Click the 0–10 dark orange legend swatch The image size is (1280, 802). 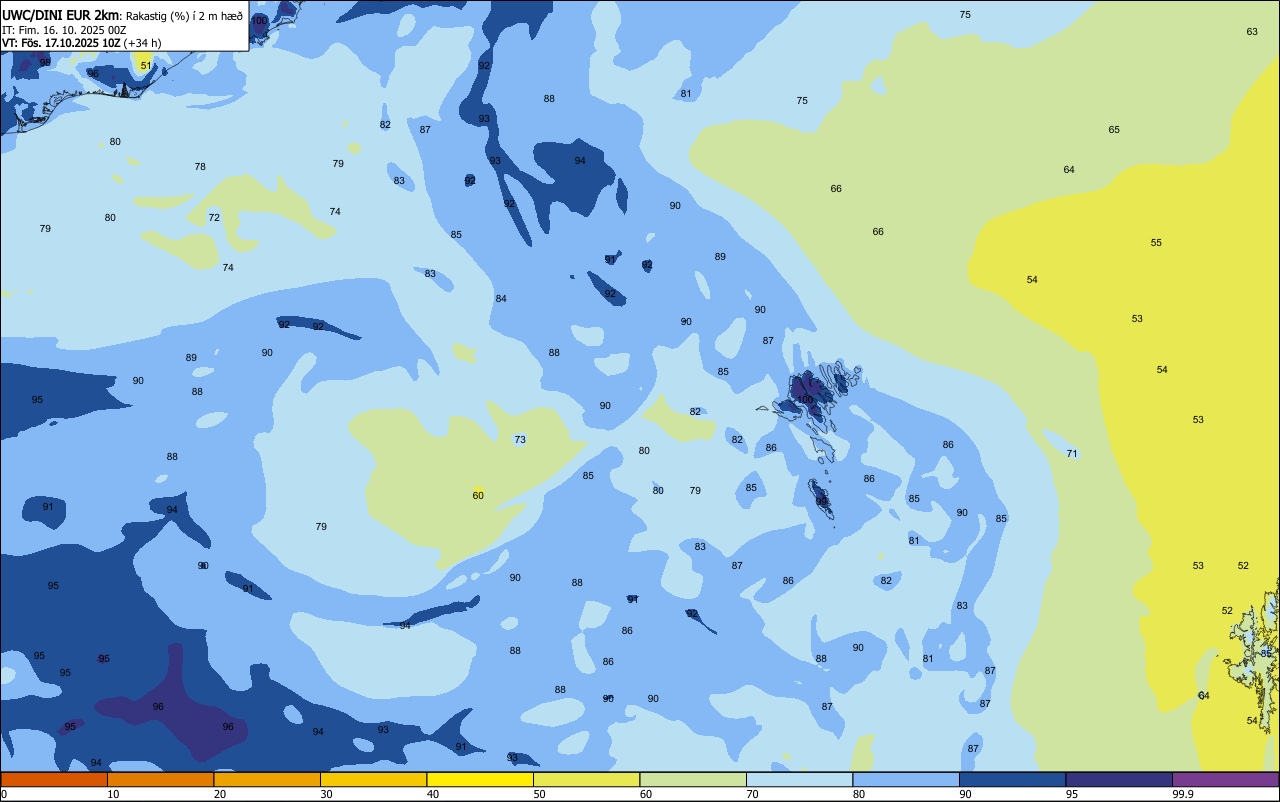tap(54, 780)
